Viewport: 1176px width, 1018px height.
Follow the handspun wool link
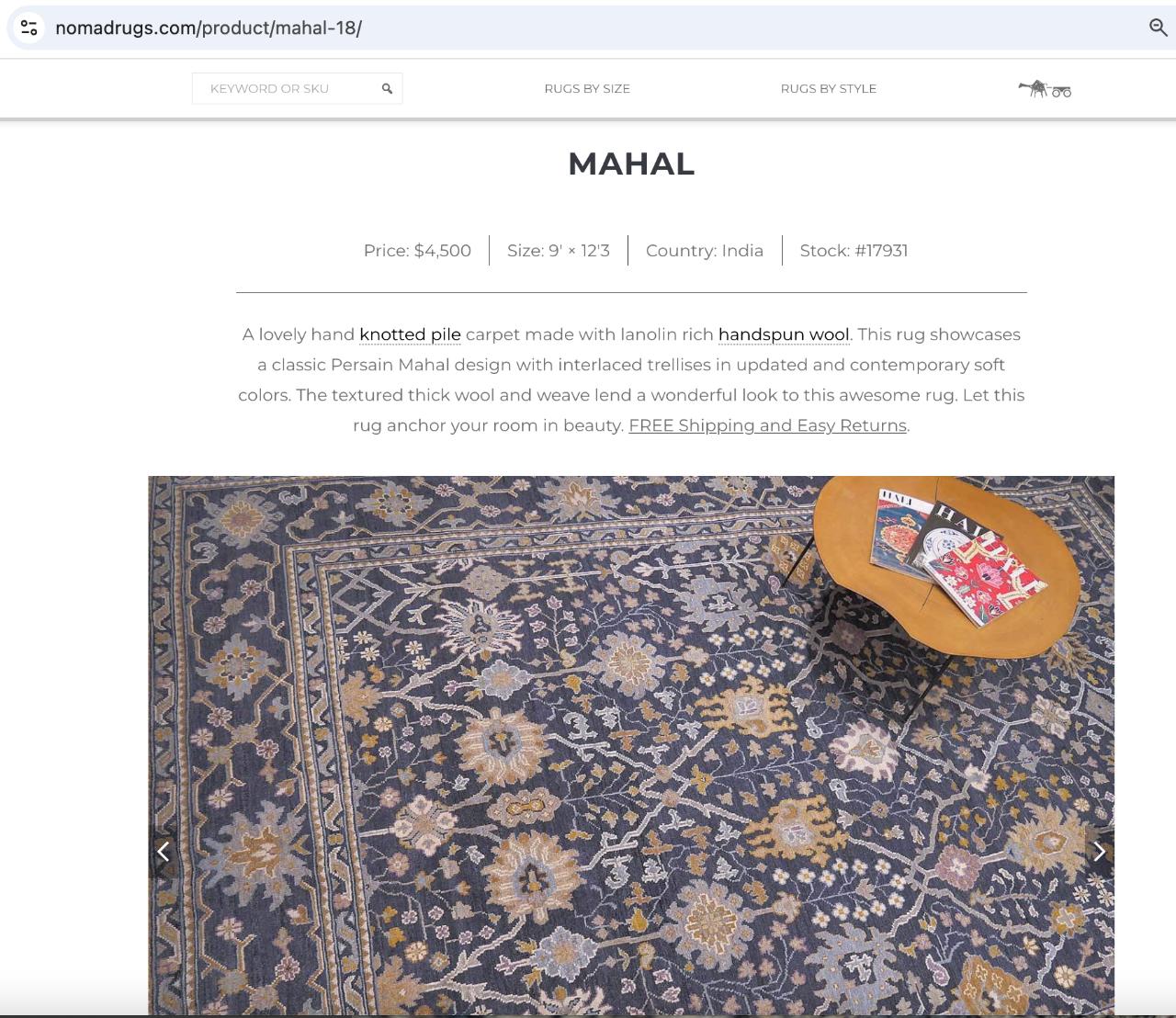pyautogui.click(x=784, y=334)
